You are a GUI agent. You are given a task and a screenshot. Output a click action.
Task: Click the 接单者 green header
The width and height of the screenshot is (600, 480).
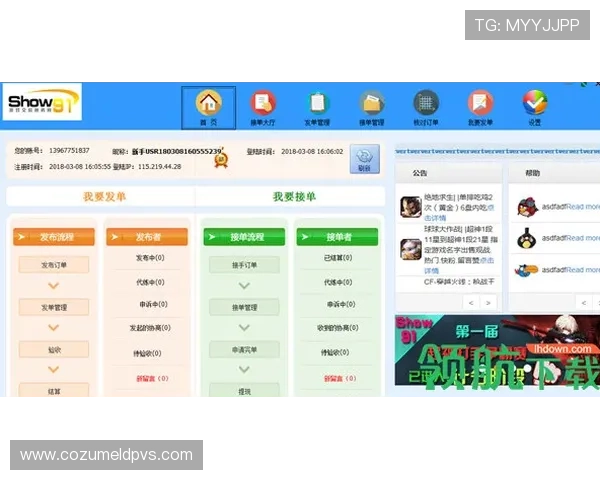[x=337, y=237]
